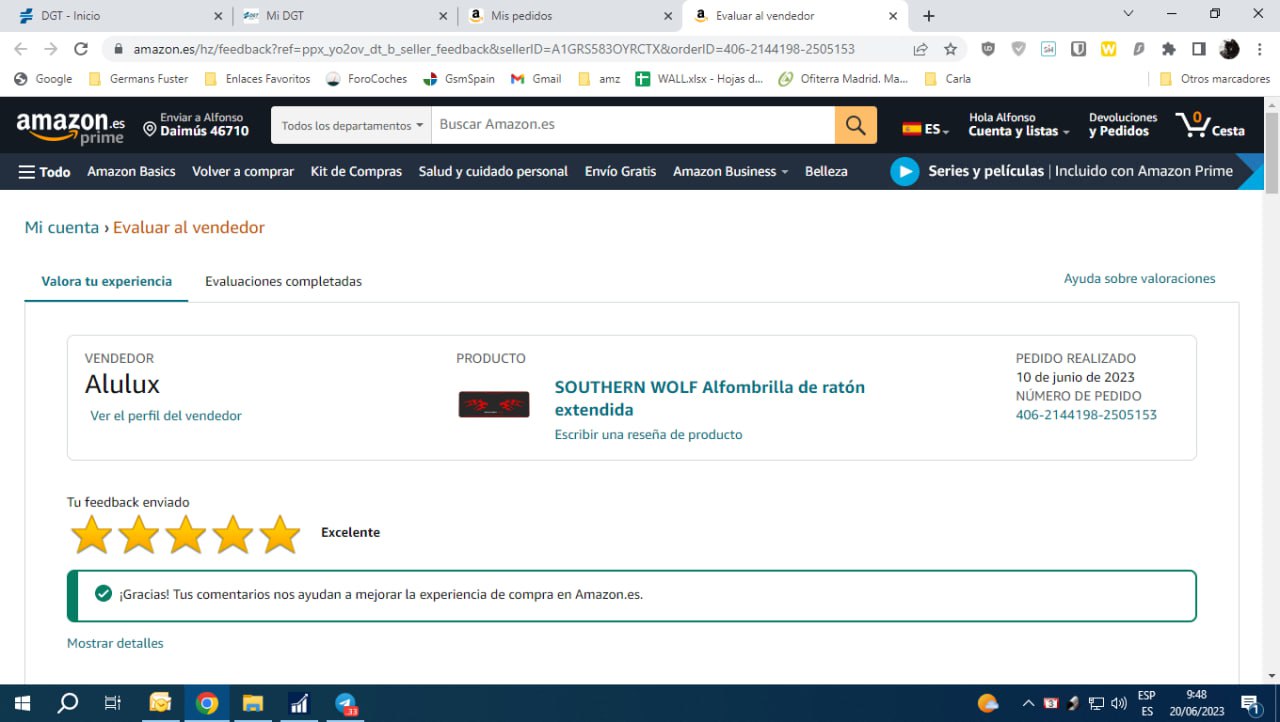
Task: Open the Todo hamburger menu
Action: point(44,172)
